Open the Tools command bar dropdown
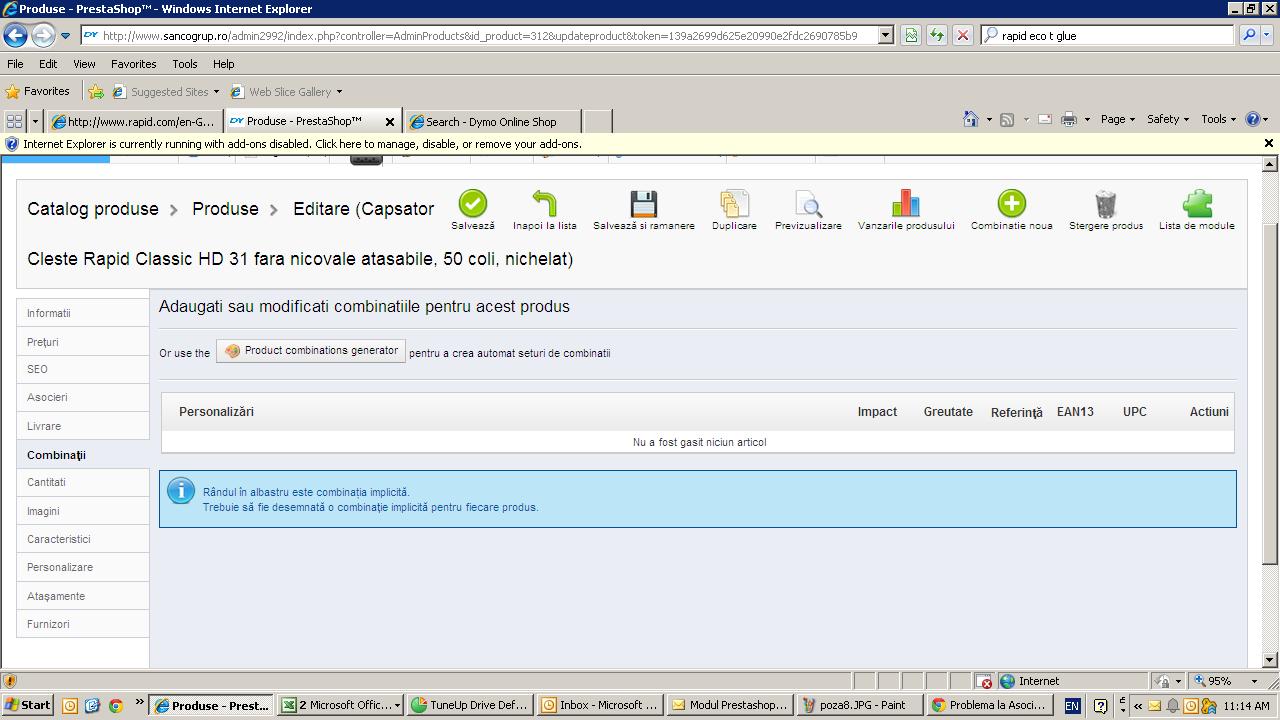This screenshot has height=720, width=1280. (1218, 119)
